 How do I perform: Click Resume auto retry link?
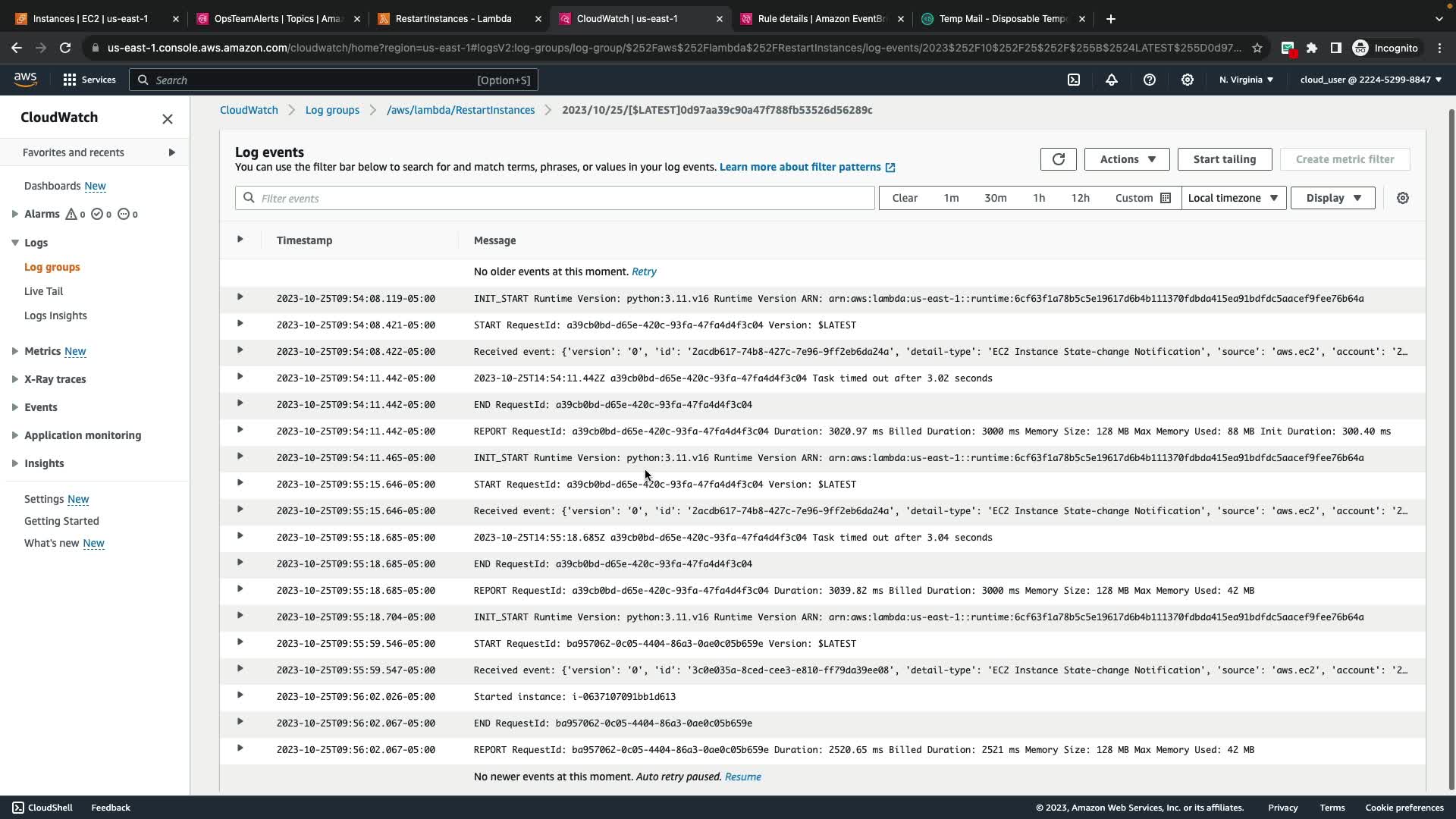click(742, 777)
